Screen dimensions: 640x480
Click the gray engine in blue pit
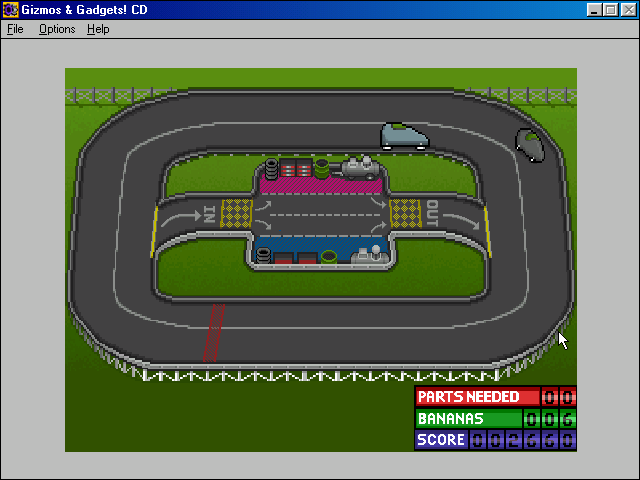tap(370, 255)
